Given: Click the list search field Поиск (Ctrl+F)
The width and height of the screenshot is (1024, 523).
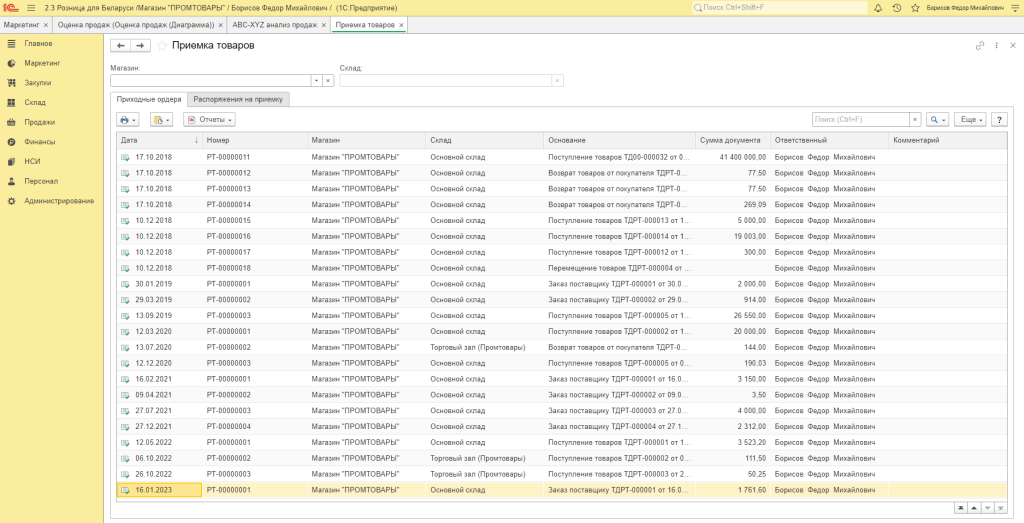Looking at the screenshot, I should tap(866, 119).
